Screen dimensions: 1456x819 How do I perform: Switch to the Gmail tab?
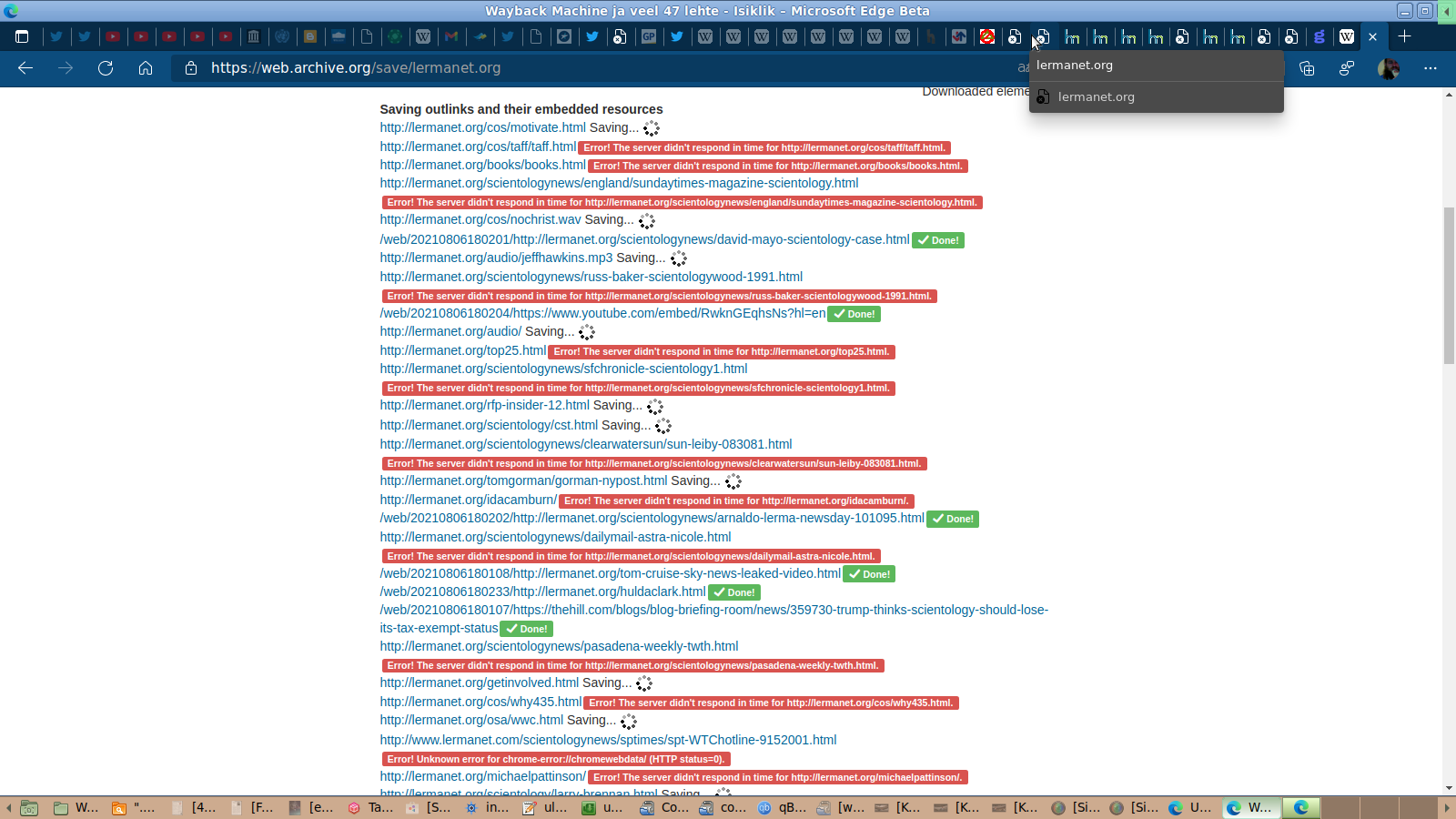pyautogui.click(x=451, y=36)
